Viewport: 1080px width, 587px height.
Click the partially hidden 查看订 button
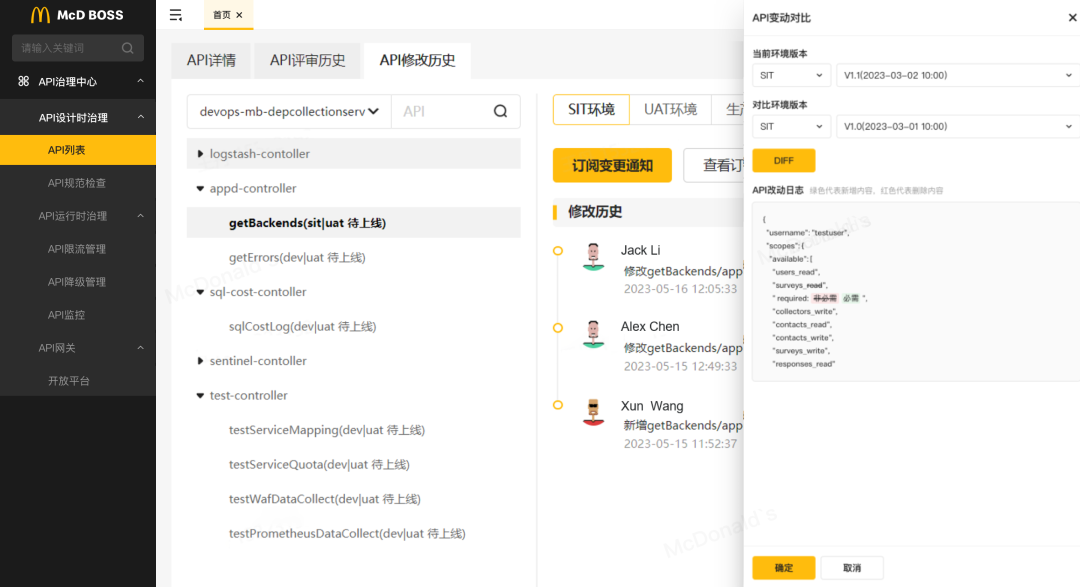click(x=714, y=165)
